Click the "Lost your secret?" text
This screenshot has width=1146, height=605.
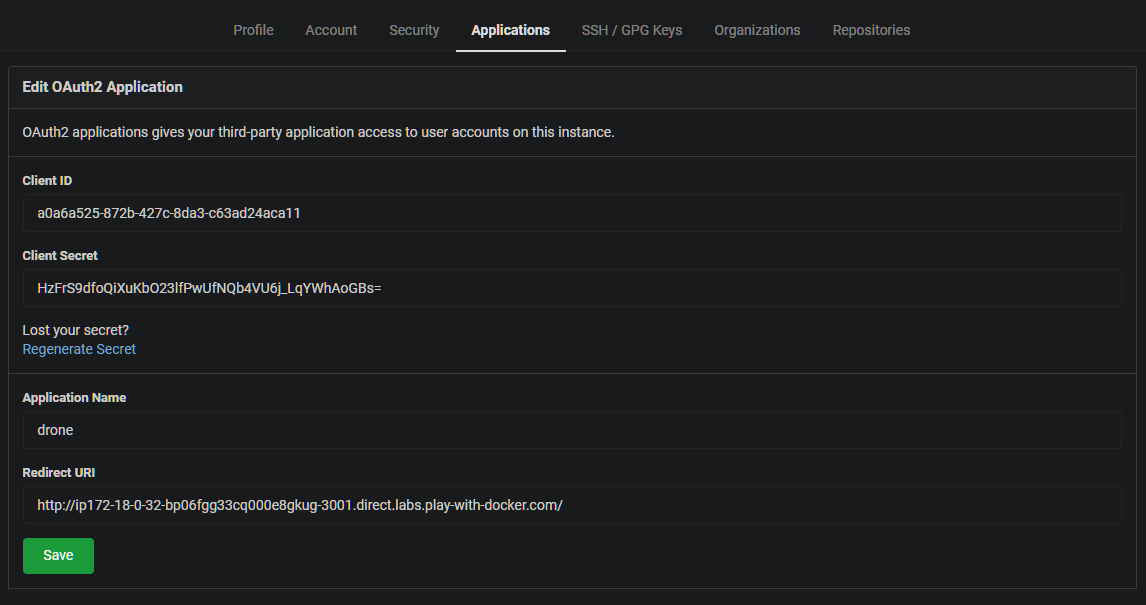point(76,330)
